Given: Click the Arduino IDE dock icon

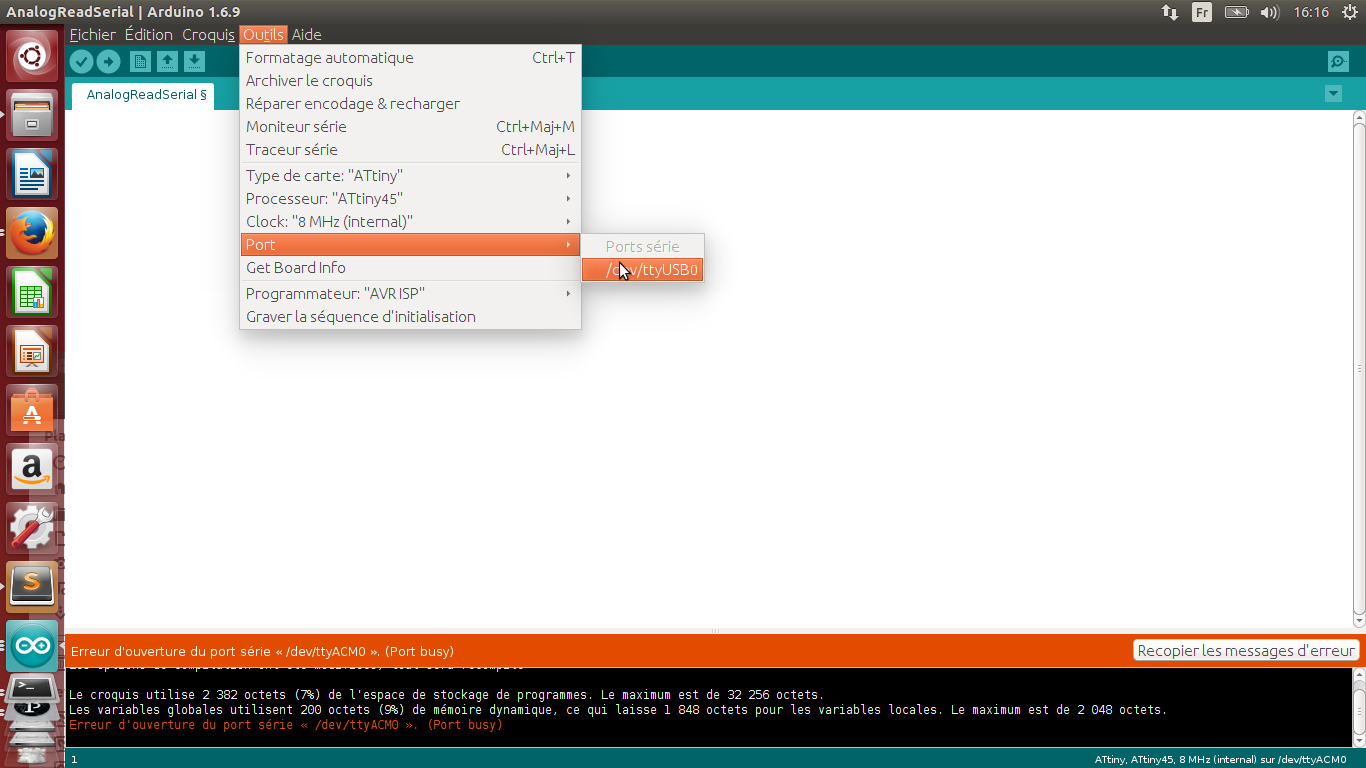Looking at the screenshot, I should coord(33,646).
